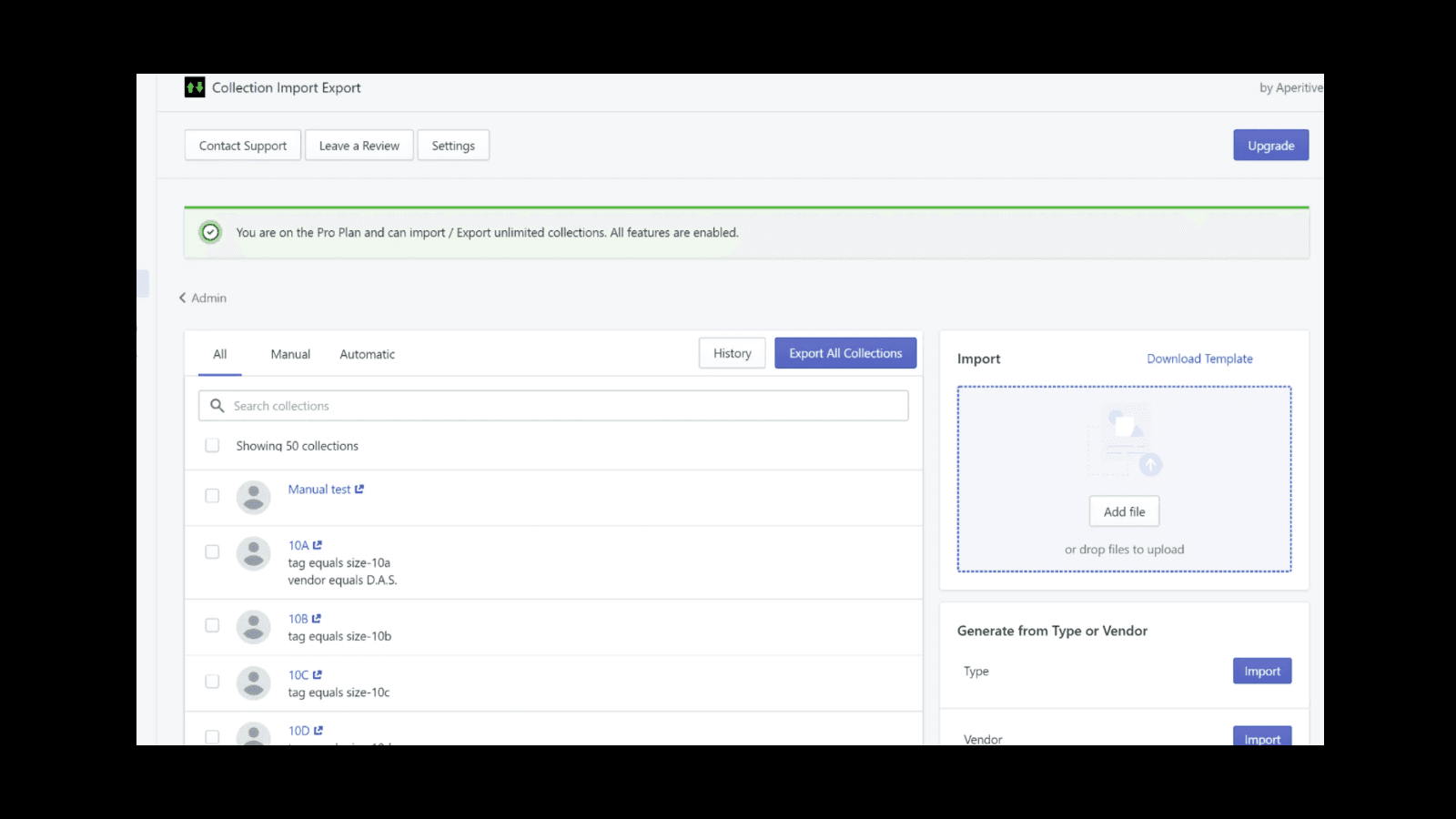Screen dimensions: 1456x819
Task: Check the checkbox for collection 10C
Action: (x=212, y=681)
